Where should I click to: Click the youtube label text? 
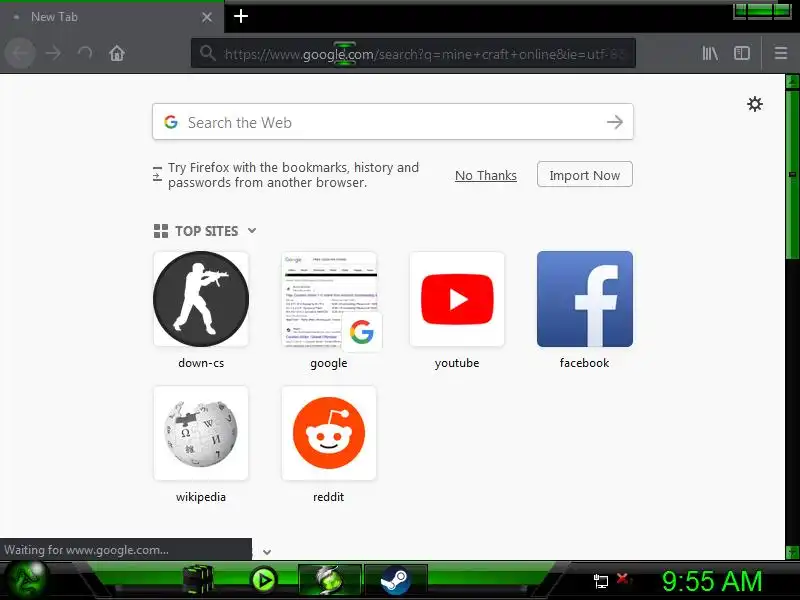click(457, 363)
